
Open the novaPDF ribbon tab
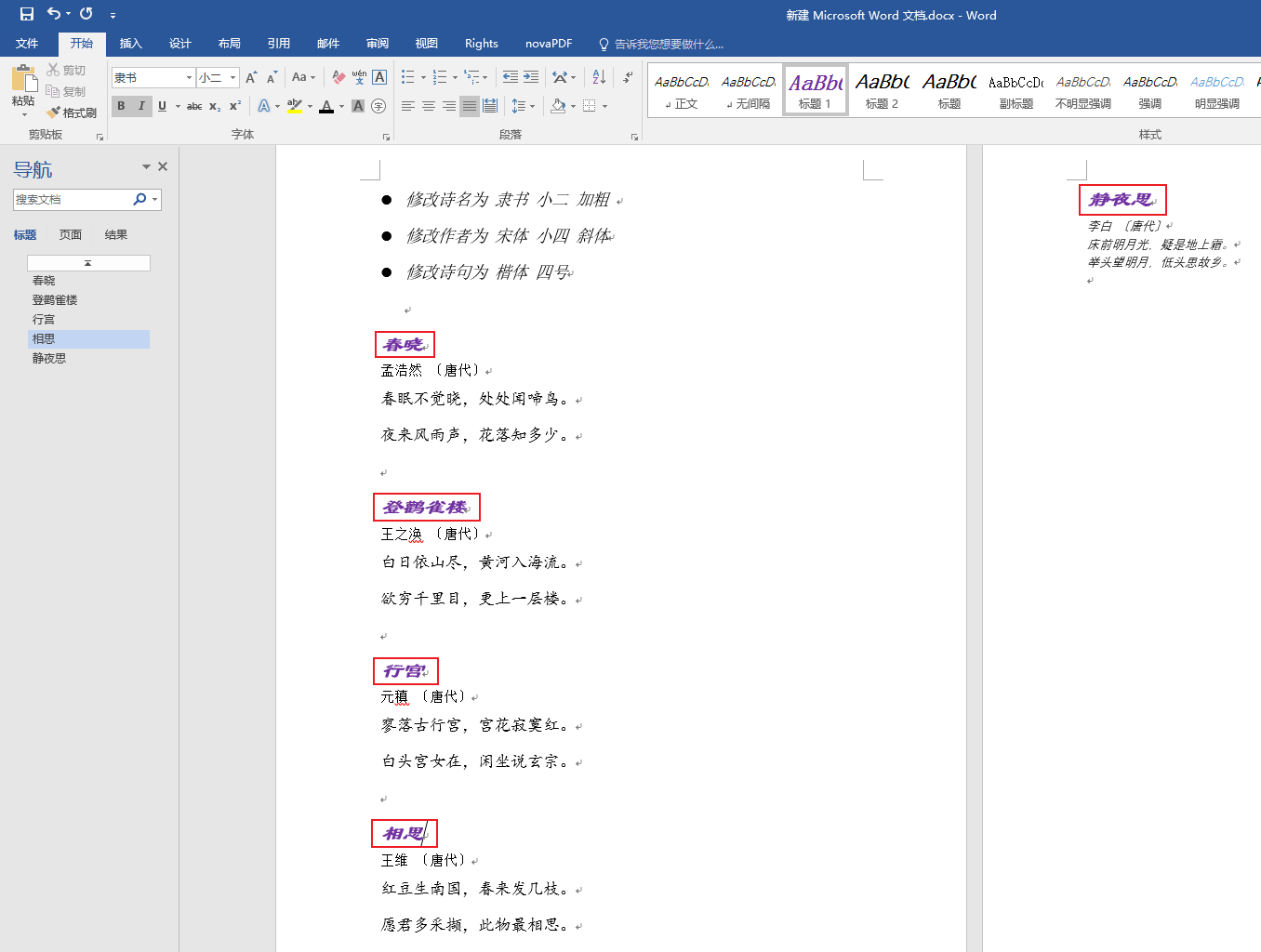(549, 44)
